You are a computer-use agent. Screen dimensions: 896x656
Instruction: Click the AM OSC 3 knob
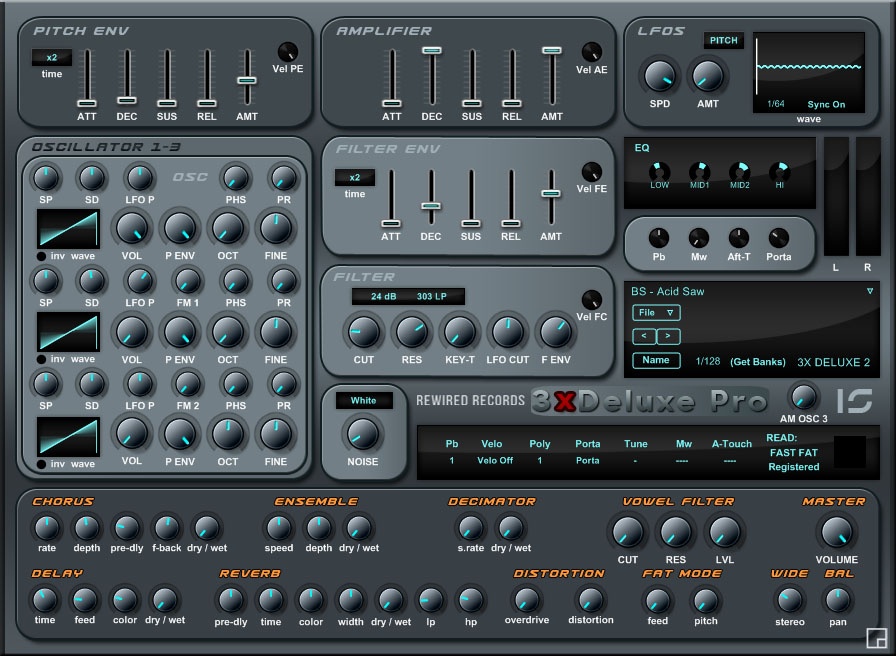(804, 399)
